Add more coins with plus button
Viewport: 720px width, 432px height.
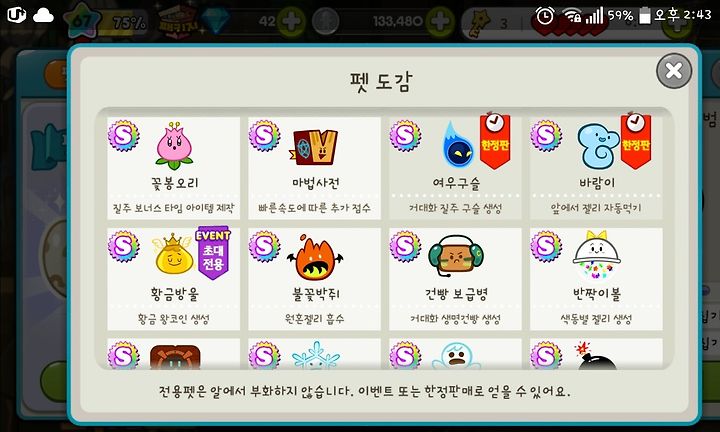(440, 21)
